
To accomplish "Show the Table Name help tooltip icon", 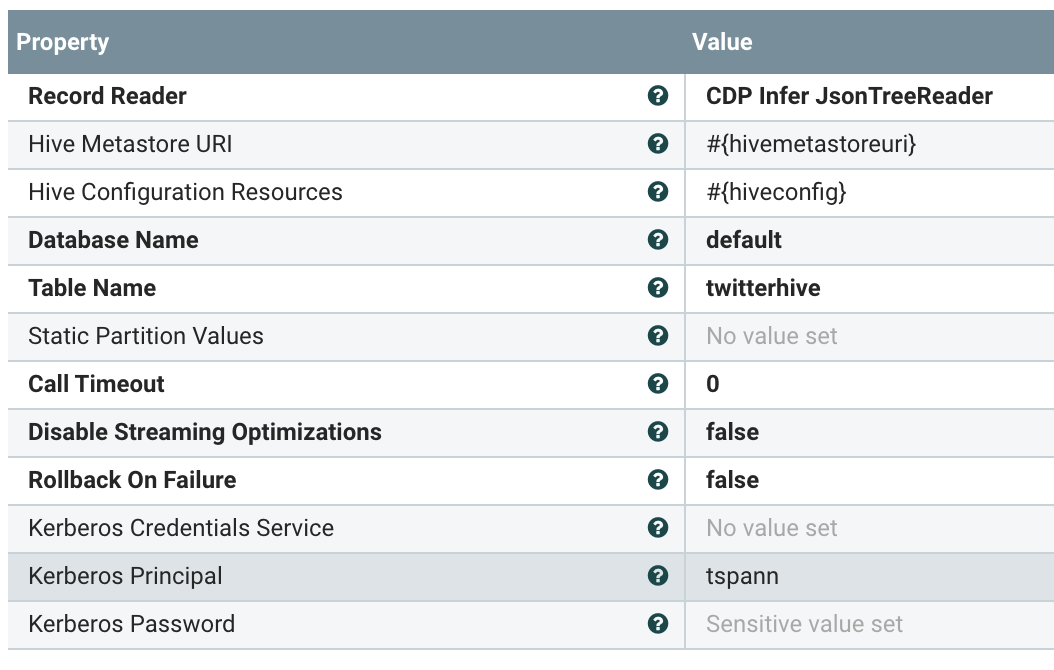I will click(x=657, y=288).
